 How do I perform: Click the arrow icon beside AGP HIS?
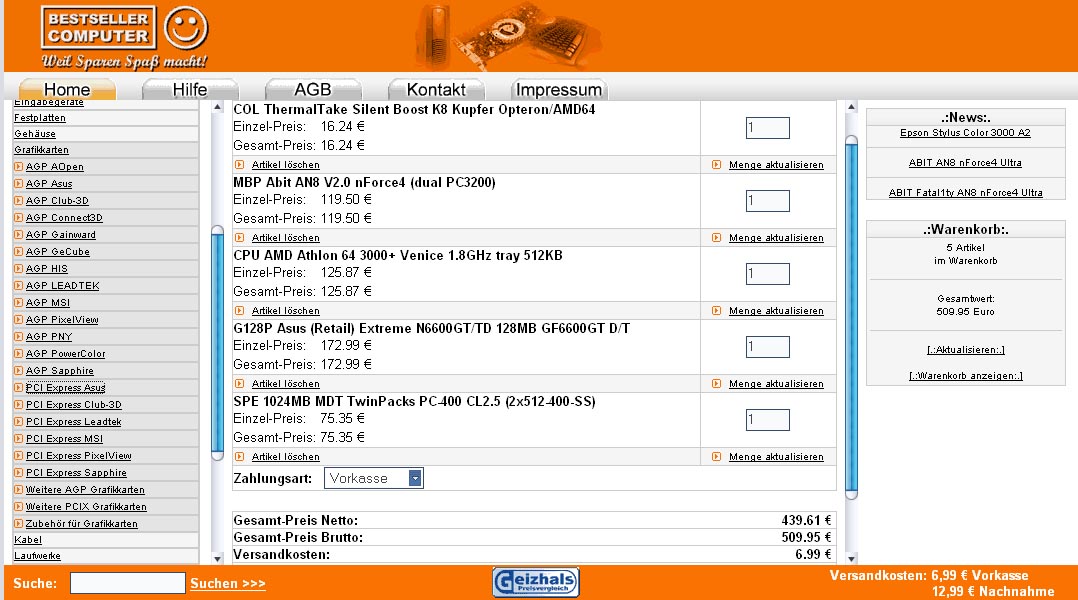pos(19,269)
